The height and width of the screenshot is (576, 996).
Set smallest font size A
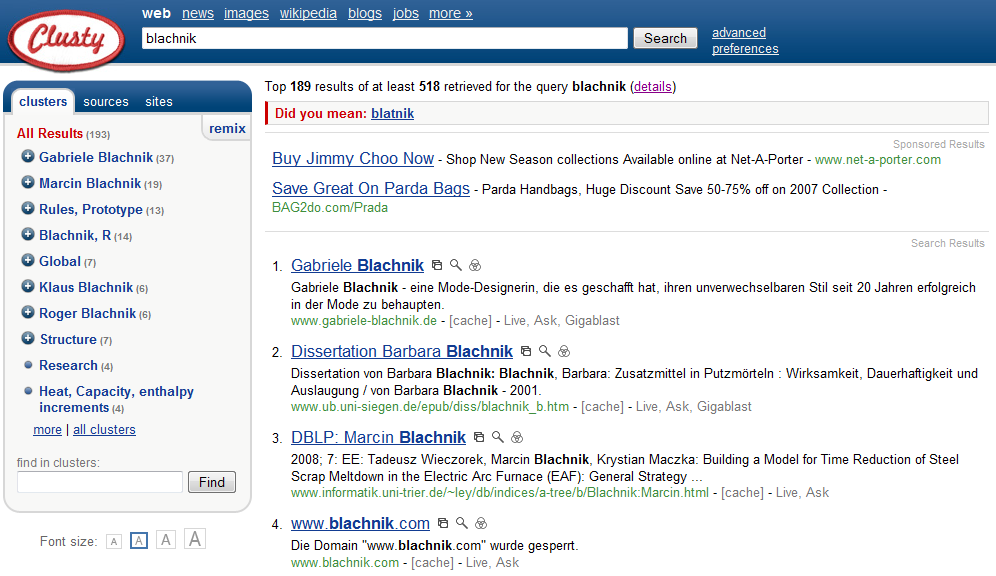[x=114, y=542]
